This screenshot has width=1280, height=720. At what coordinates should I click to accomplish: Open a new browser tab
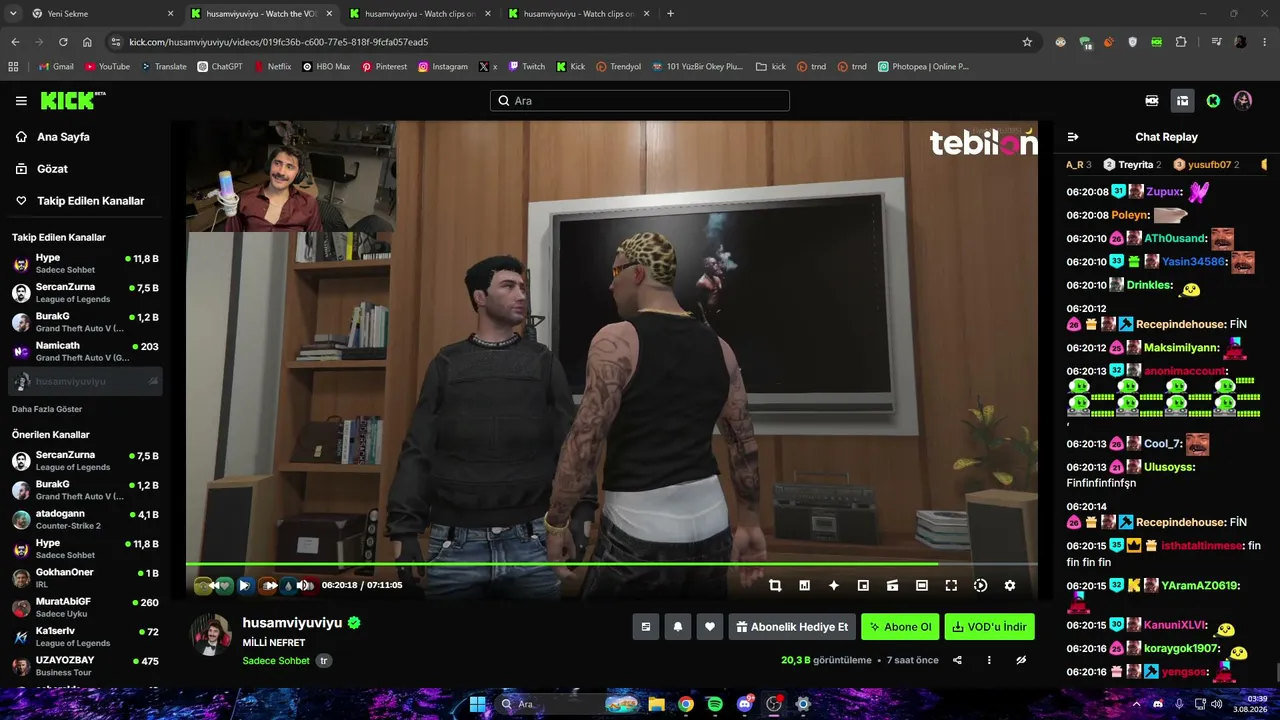click(670, 14)
